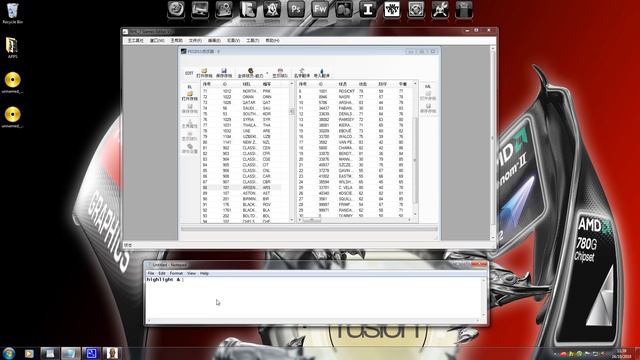Open Notepad Edit menu
This screenshot has width=640, height=360.
pos(162,273)
